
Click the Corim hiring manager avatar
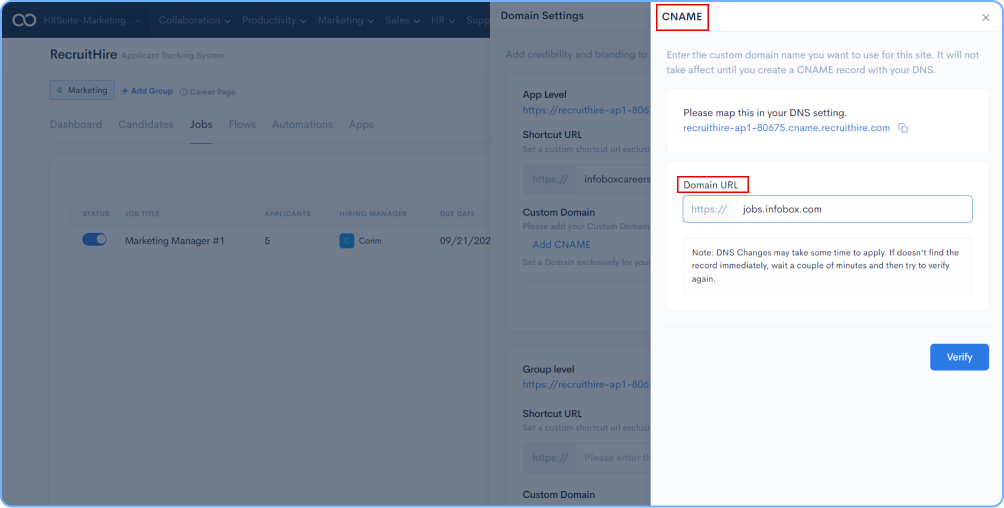347,241
